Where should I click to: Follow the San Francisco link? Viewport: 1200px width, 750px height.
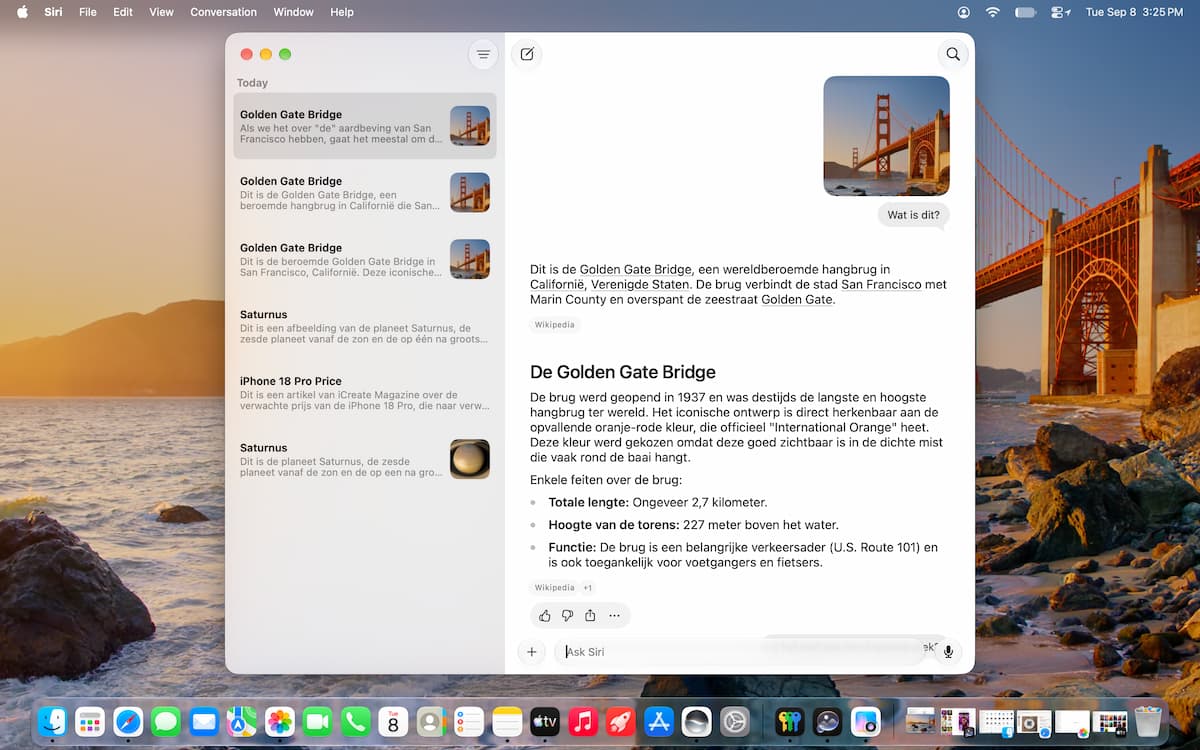[x=881, y=284]
